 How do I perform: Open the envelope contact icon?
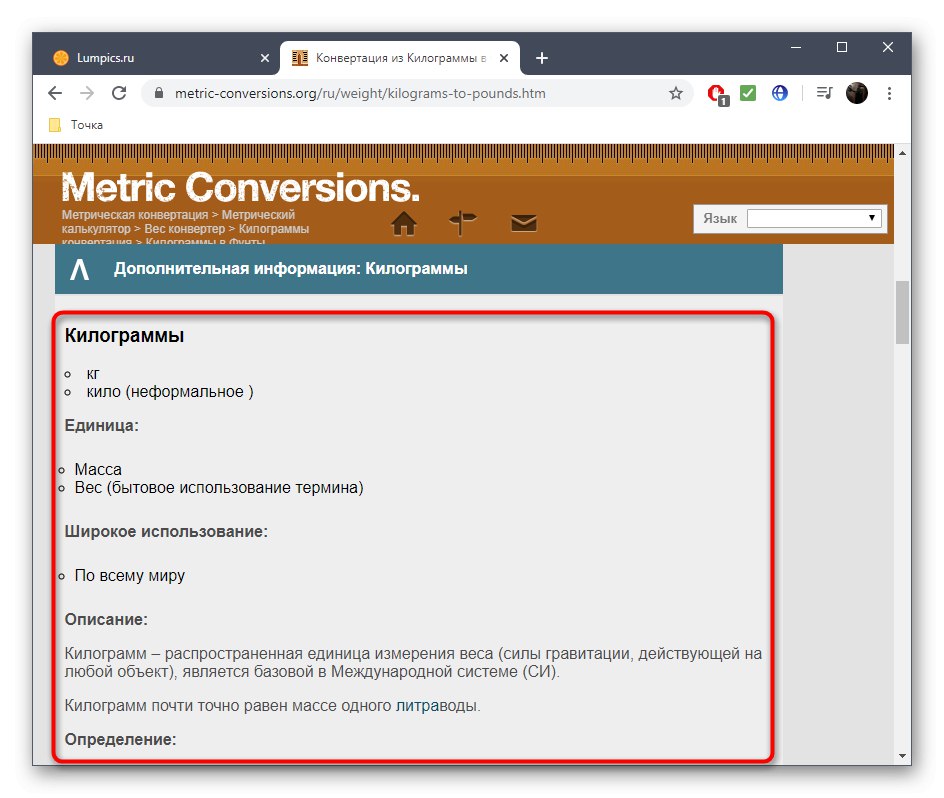click(524, 223)
